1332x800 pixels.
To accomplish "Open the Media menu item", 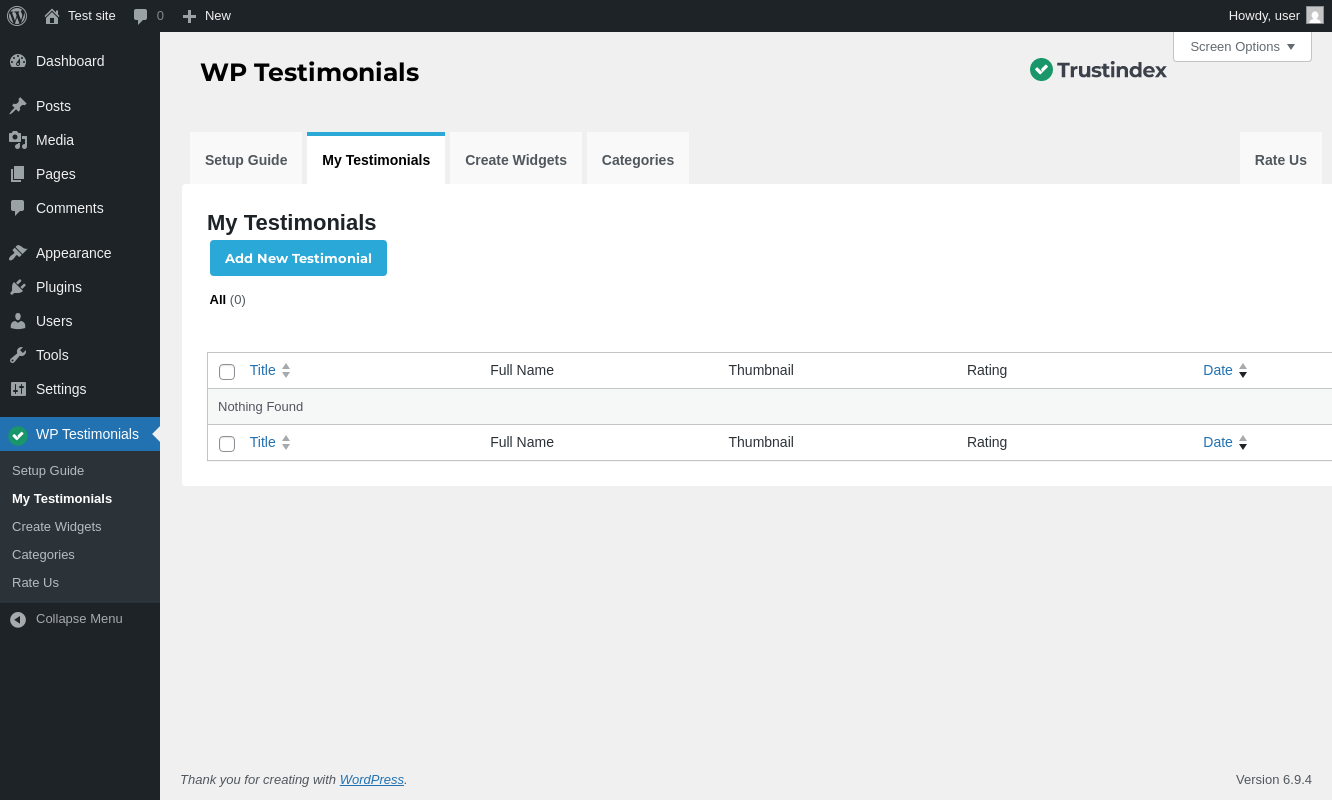I will (x=80, y=140).
